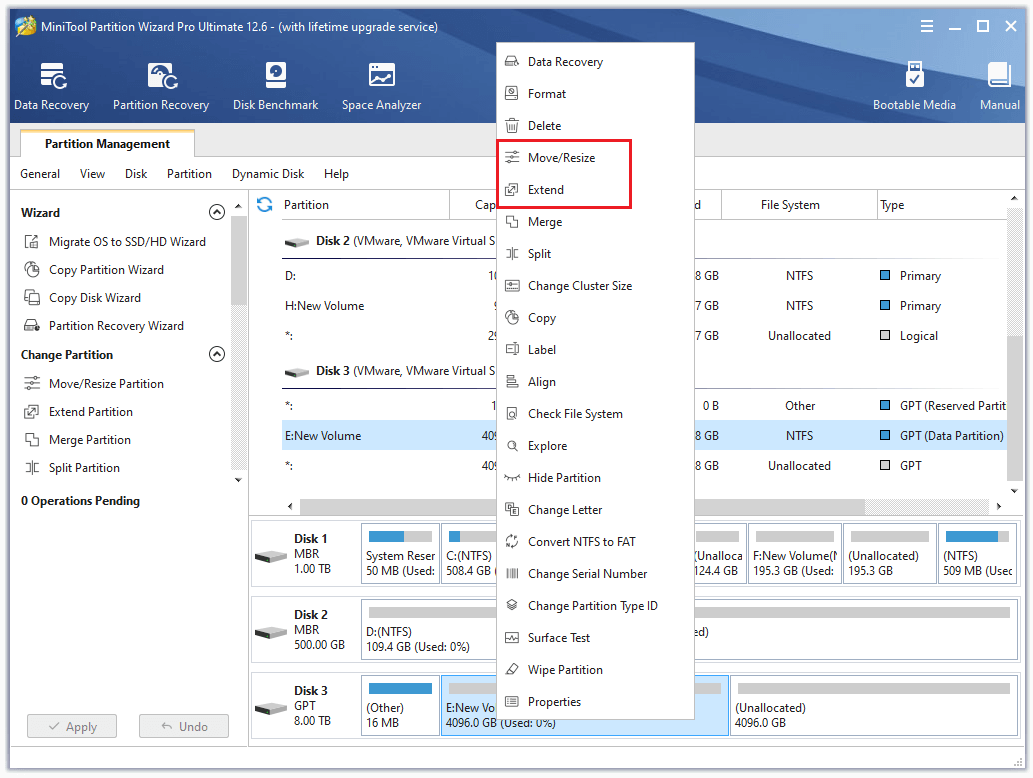Choose Split from the context menu
Screen dimensions: 1033x778
(x=595, y=254)
